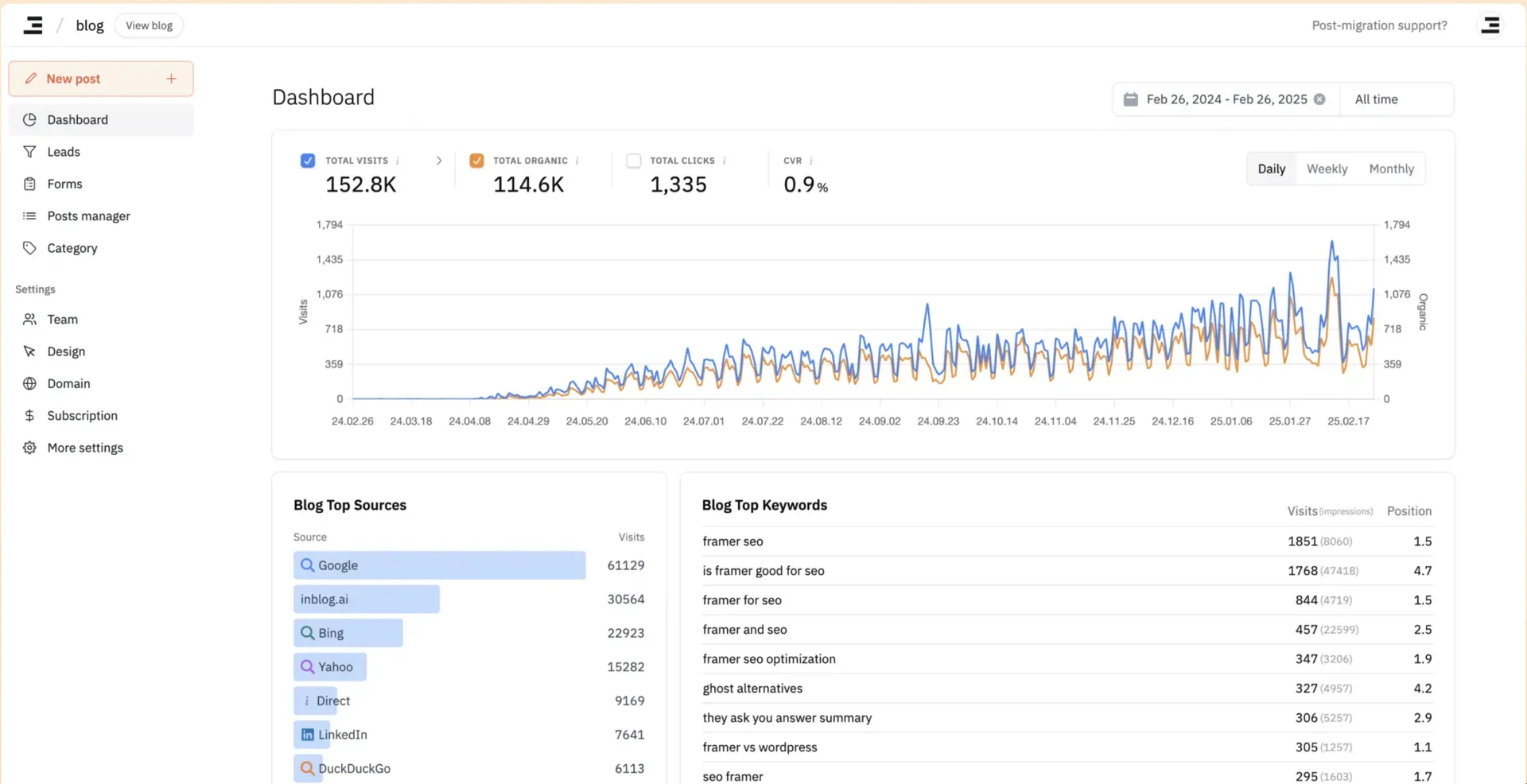The width and height of the screenshot is (1527, 784).
Task: Enable the Total Clicks checkbox
Action: point(634,160)
